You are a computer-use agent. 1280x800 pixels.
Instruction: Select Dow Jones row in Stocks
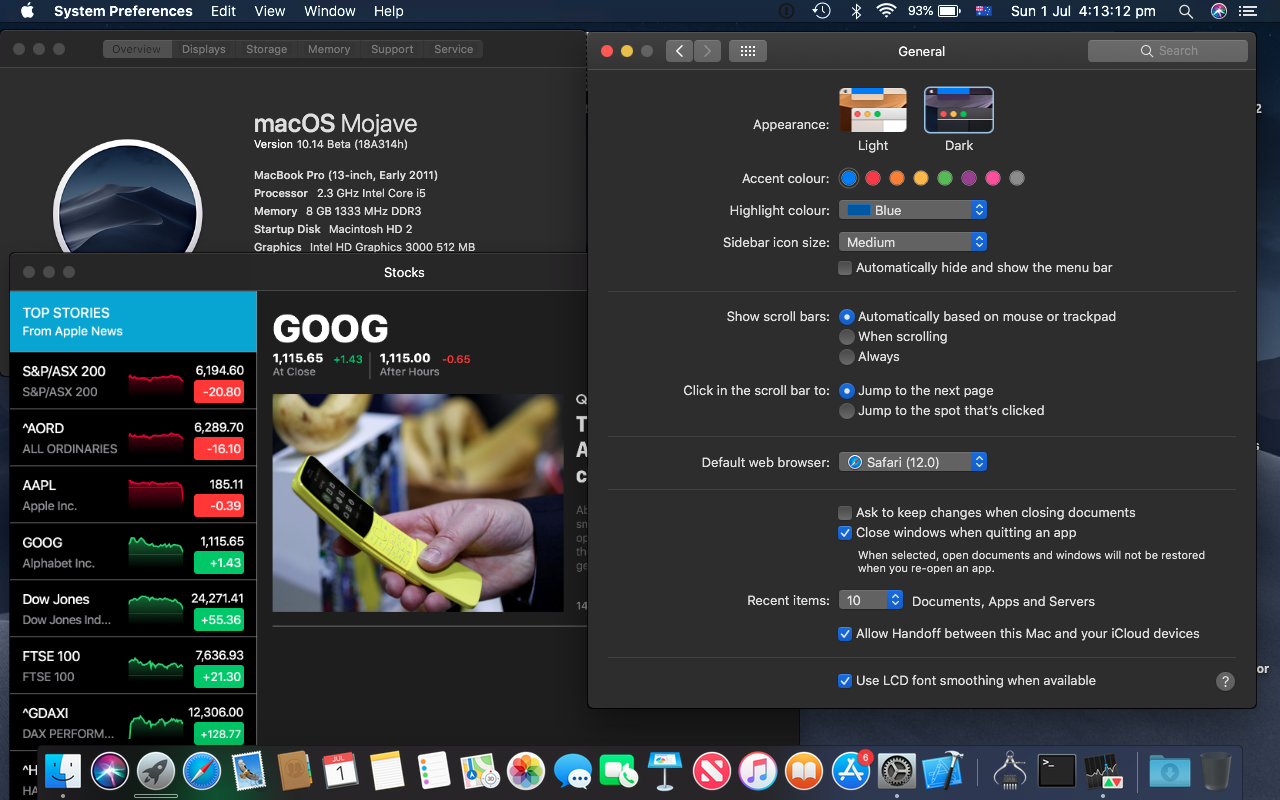(x=133, y=609)
